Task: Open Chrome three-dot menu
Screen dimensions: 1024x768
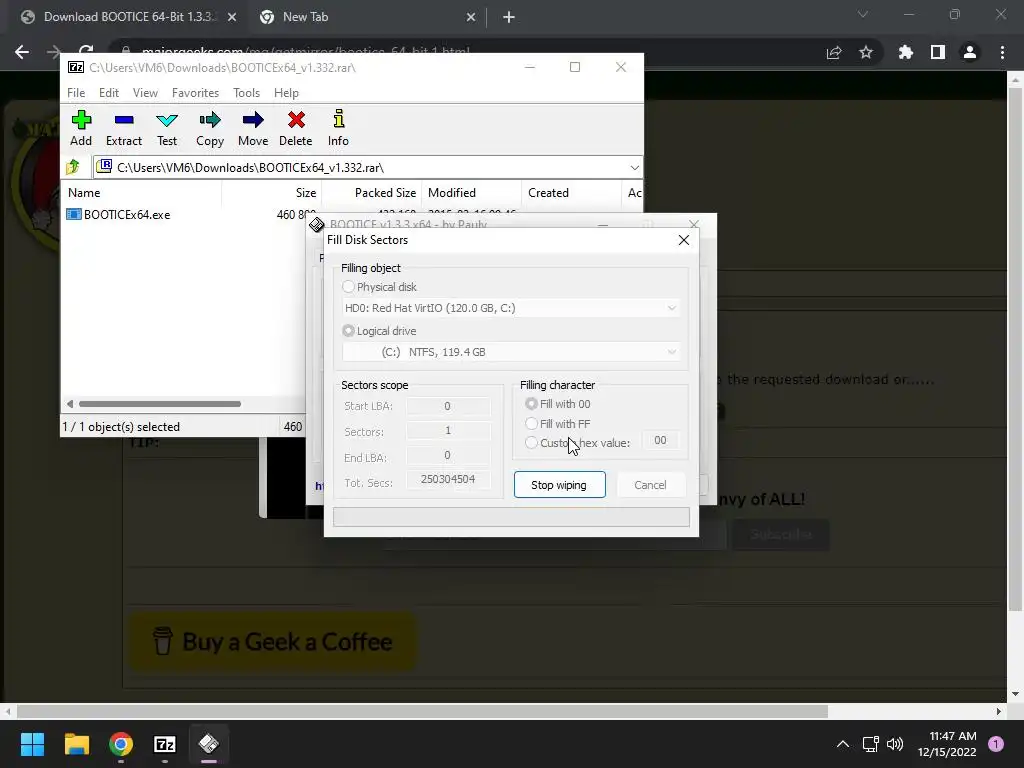Action: coord(1002,52)
